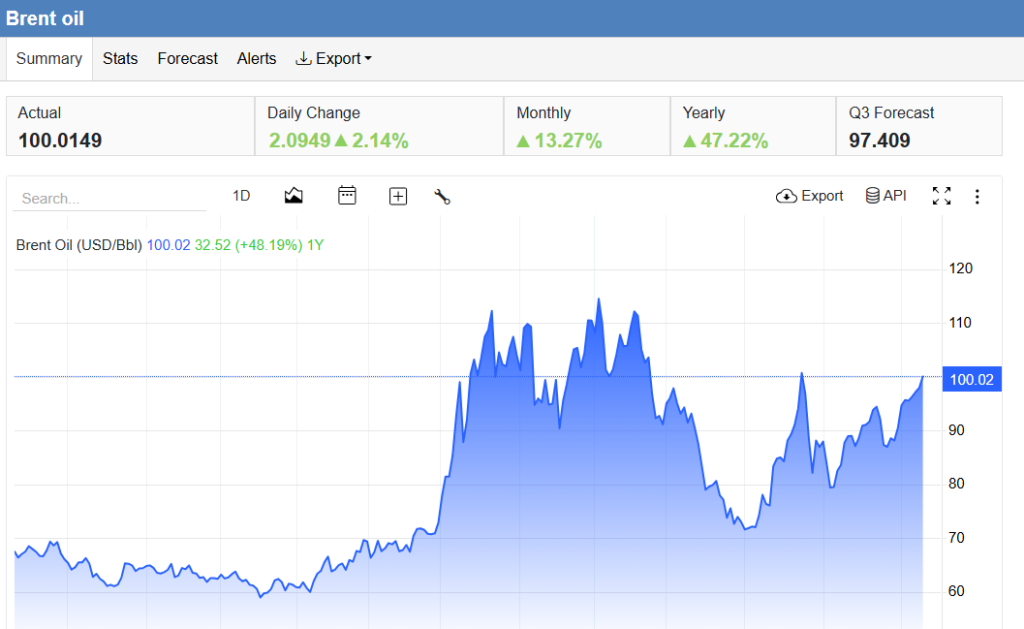1024x629 pixels.
Task: Click the Brent Oil (USD/Bbl) series label
Action: (79, 245)
